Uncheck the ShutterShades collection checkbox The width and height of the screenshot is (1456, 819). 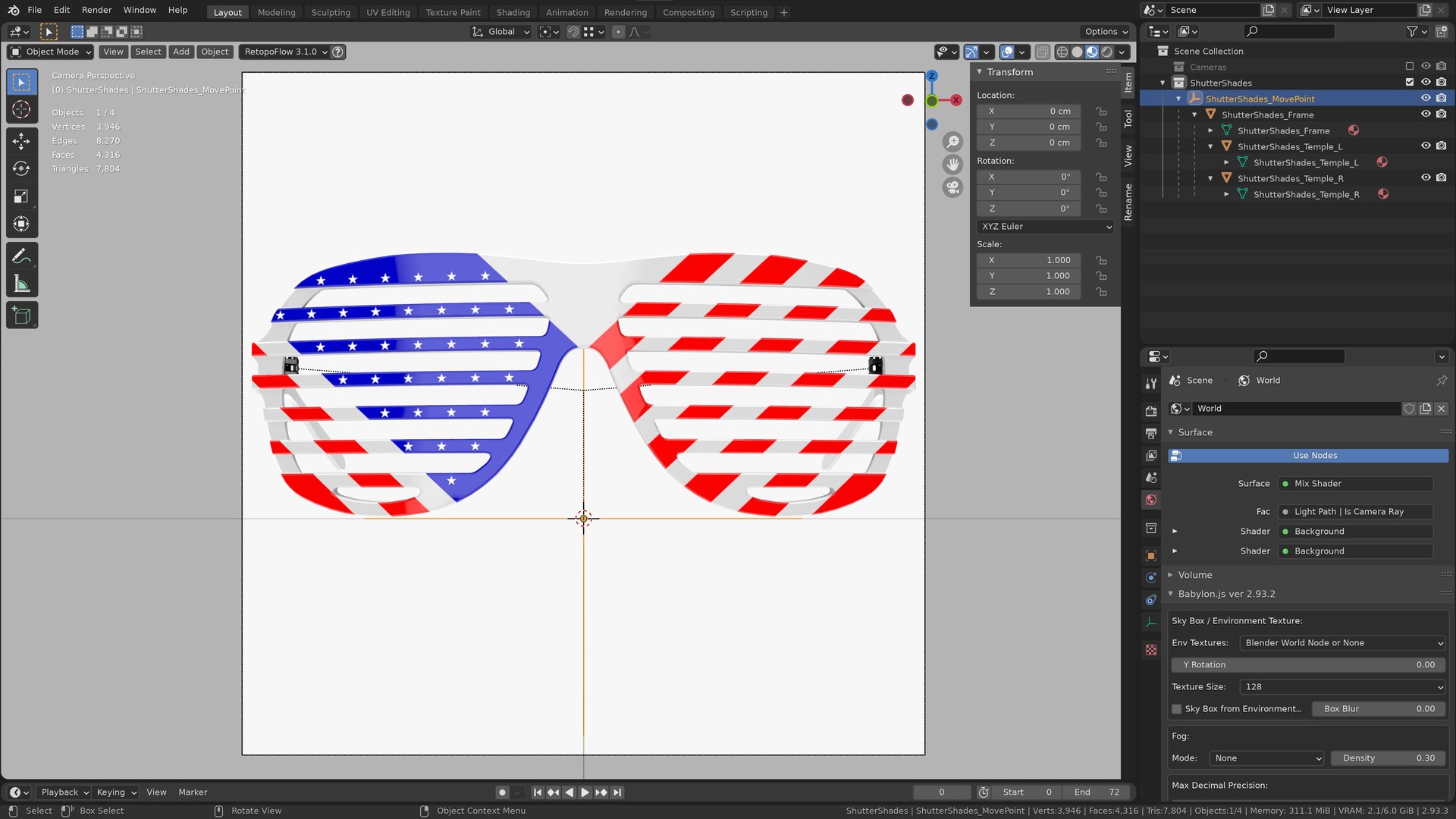pos(1410,82)
